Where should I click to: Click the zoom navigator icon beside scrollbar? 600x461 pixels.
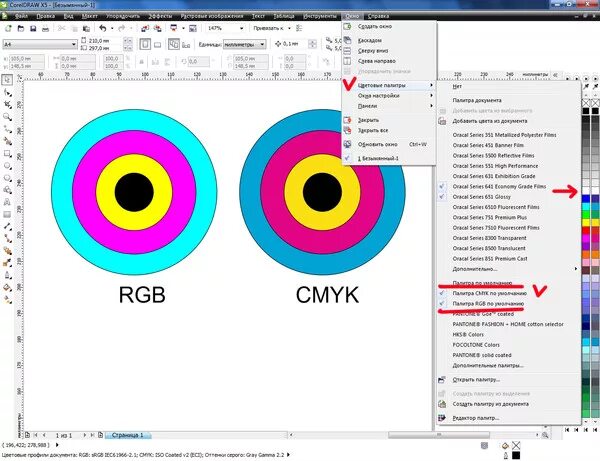point(545,435)
